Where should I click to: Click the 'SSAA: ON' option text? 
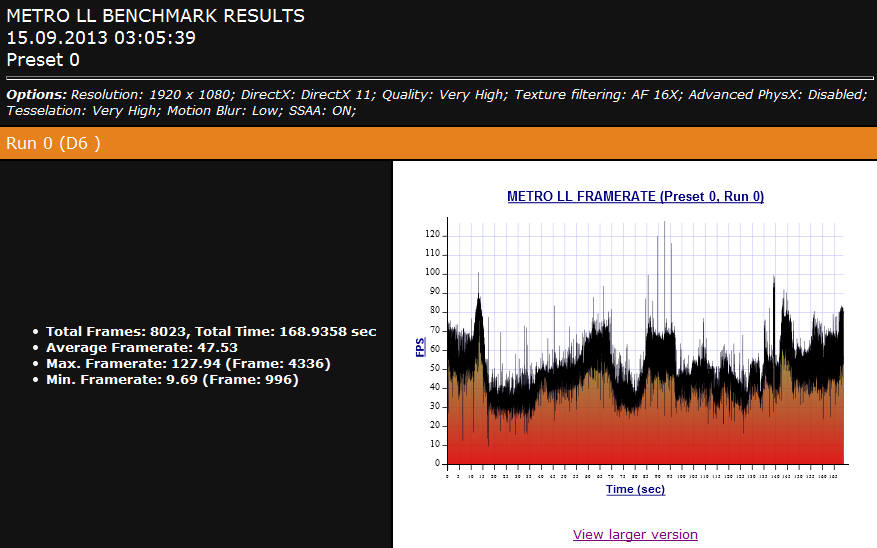click(x=320, y=111)
